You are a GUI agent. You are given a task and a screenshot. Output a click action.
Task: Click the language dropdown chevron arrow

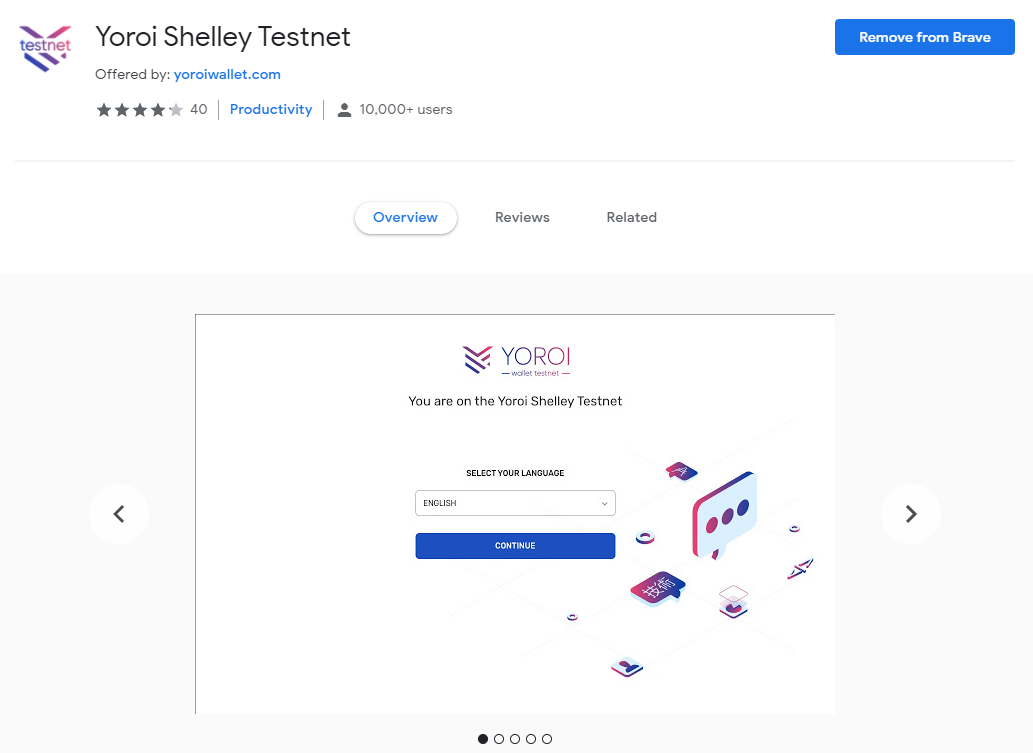[x=604, y=503]
